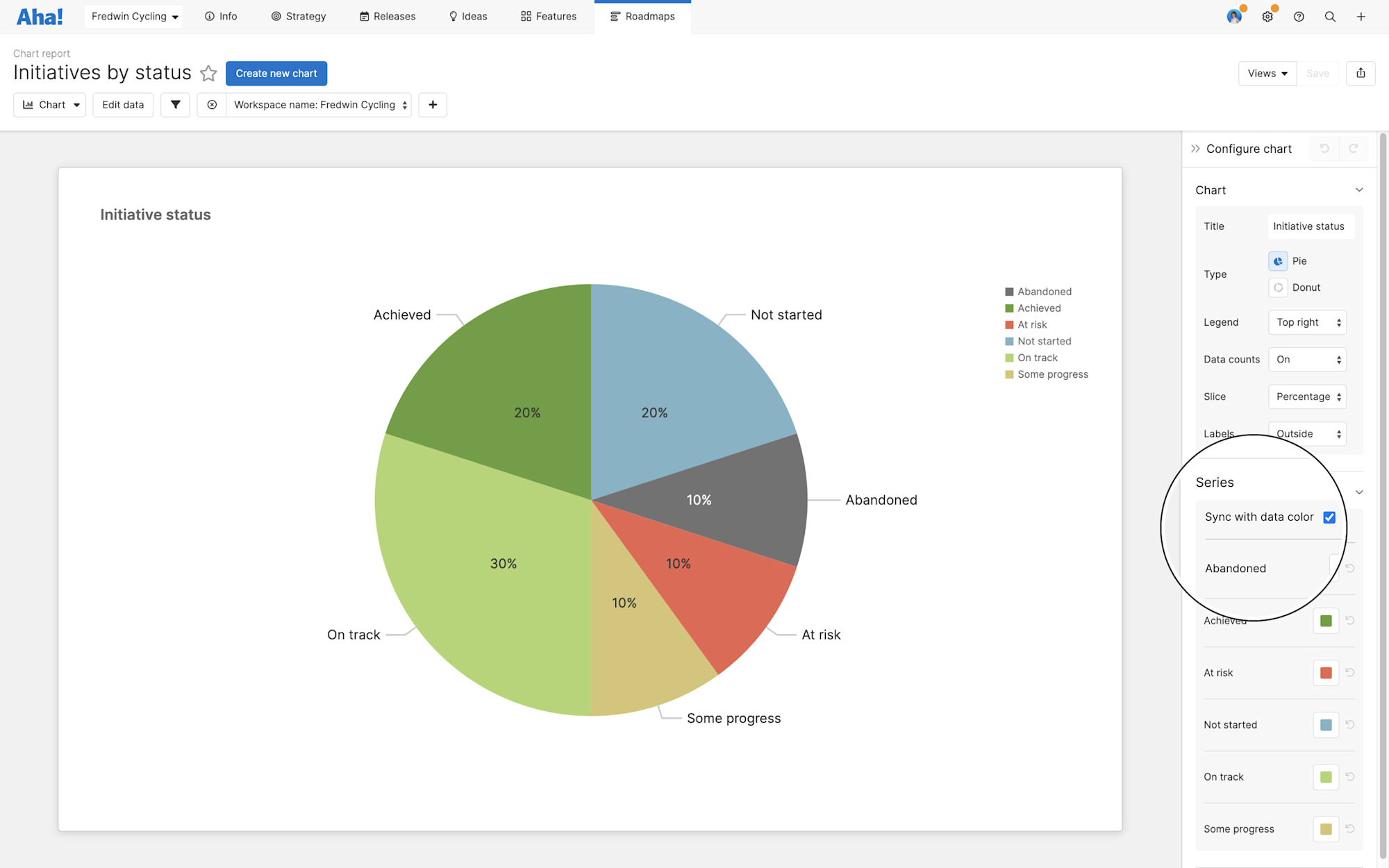Image resolution: width=1389 pixels, height=868 pixels.
Task: Switch to the Roadmaps tab
Action: (642, 16)
